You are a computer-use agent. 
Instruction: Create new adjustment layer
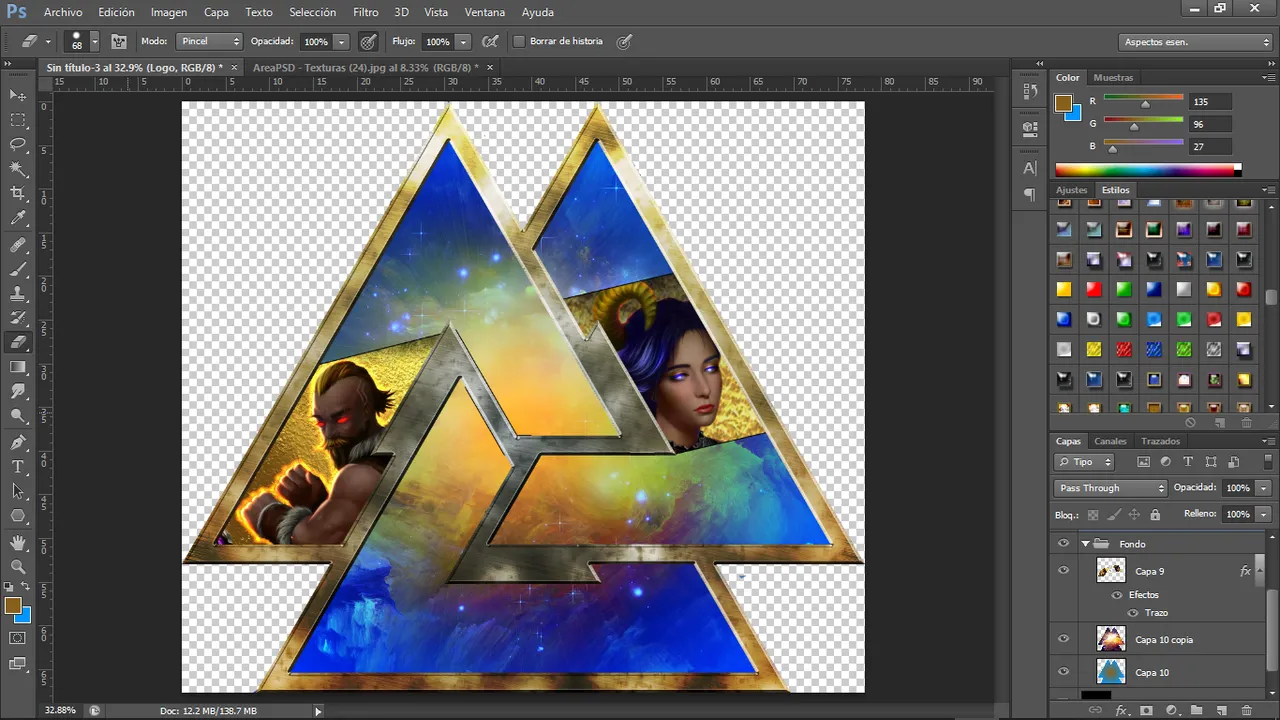1171,710
